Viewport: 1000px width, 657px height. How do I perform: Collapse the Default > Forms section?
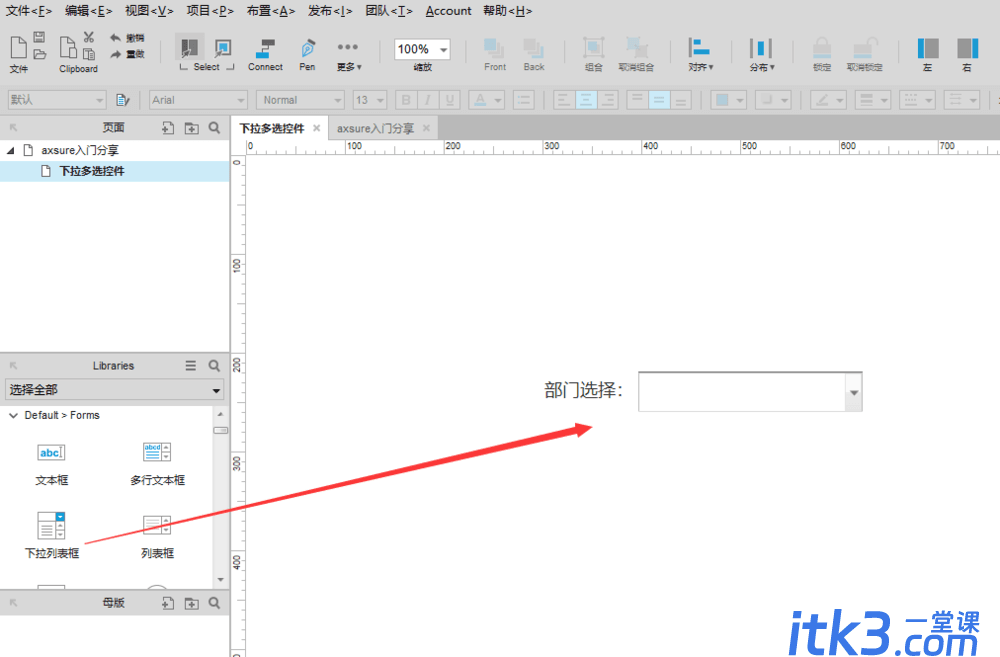[13, 415]
